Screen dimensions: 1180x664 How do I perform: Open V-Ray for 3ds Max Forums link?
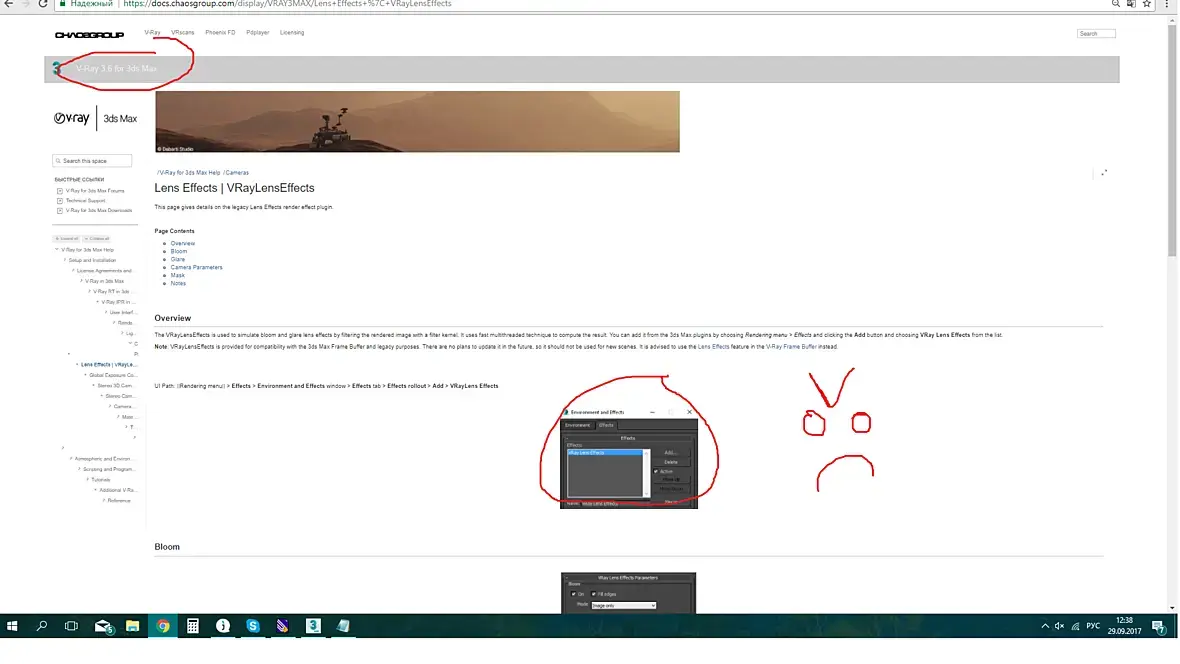tap(95, 190)
